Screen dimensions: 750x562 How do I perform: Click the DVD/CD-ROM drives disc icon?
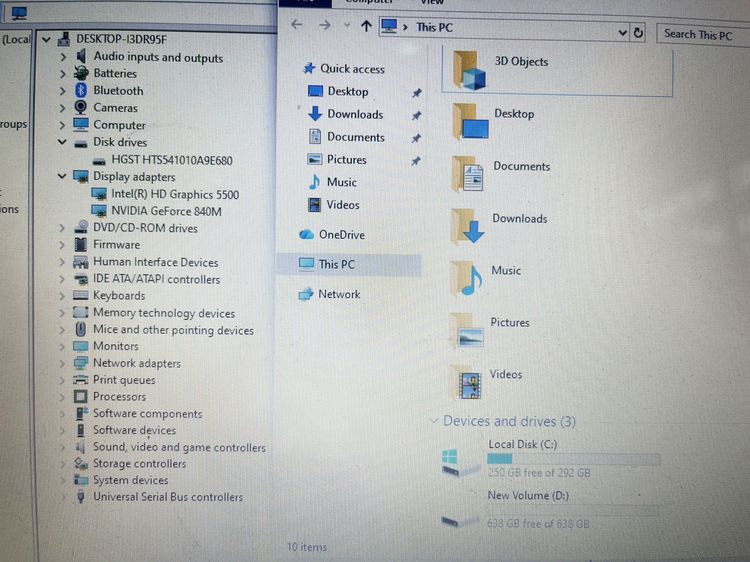[x=81, y=227]
